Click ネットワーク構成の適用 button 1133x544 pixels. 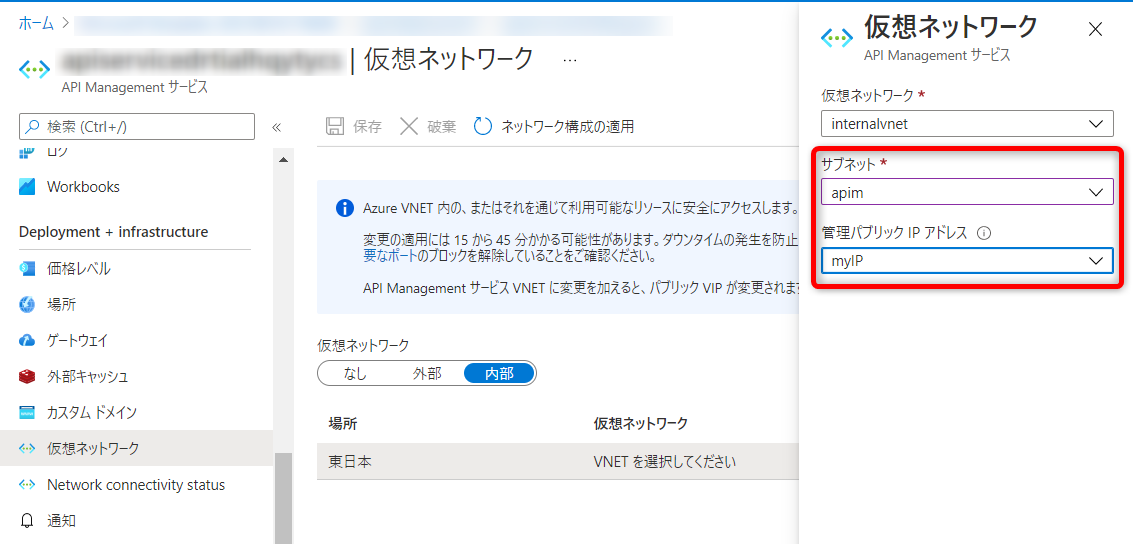(554, 126)
